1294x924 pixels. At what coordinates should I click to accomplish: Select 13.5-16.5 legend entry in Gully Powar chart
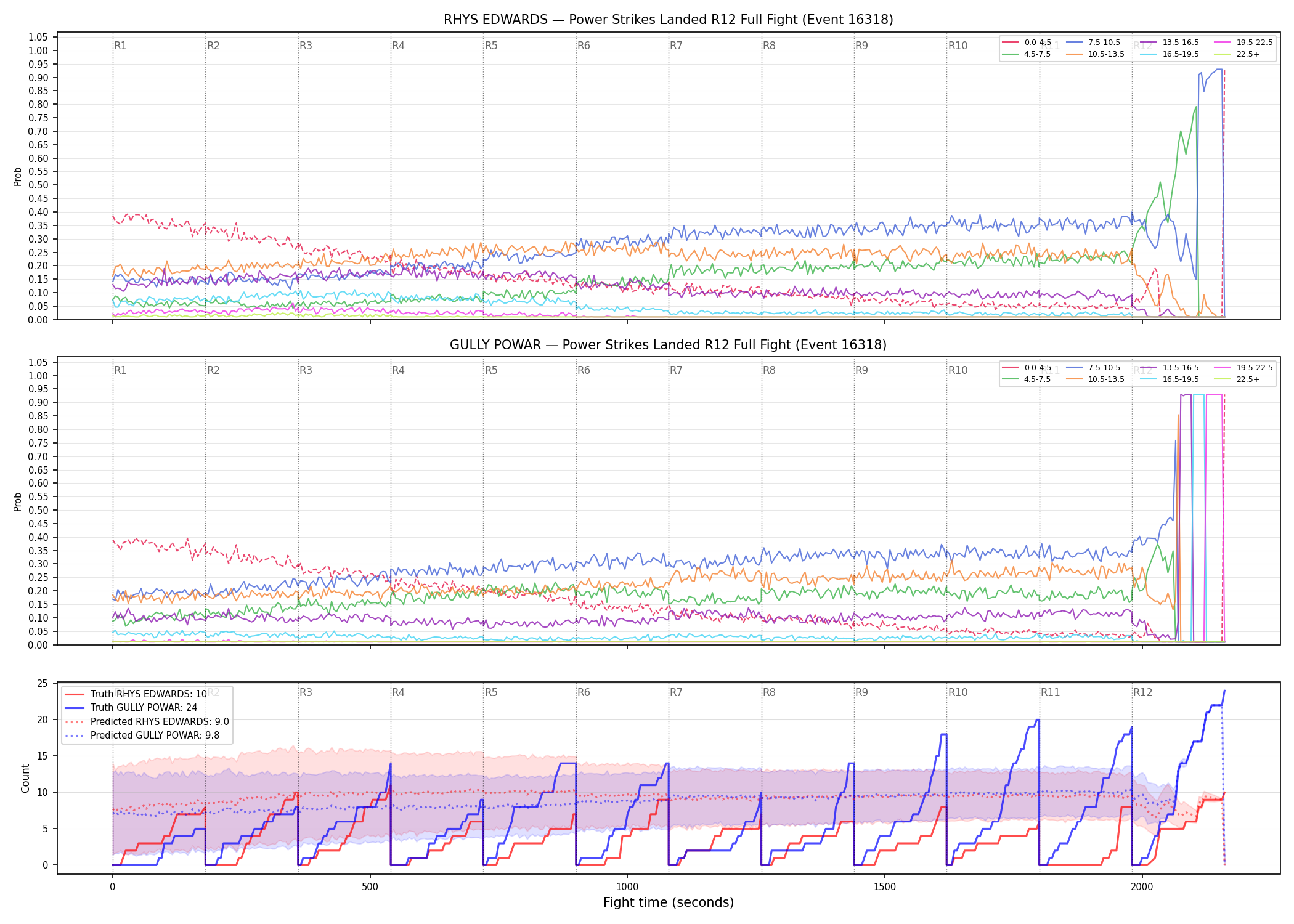pos(1170,368)
